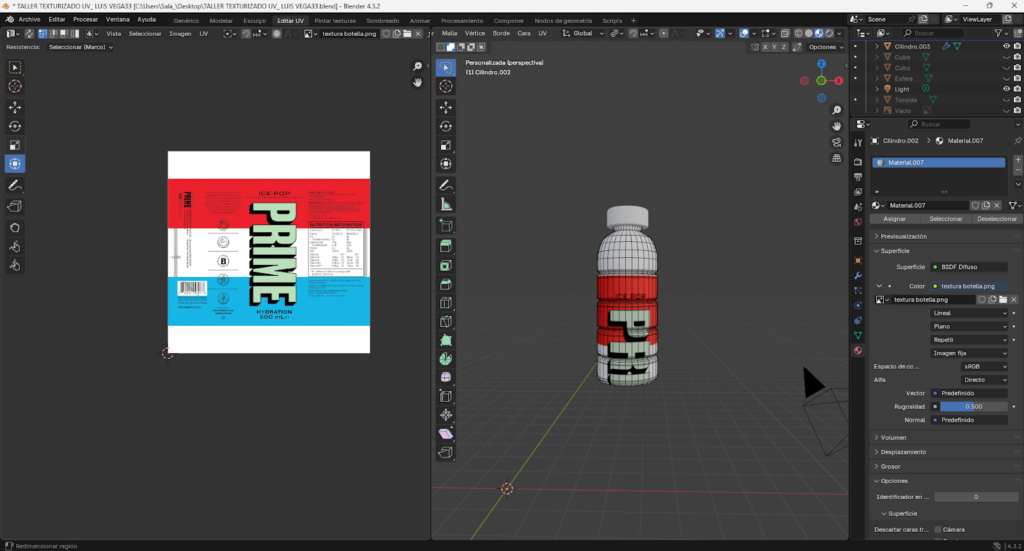Select the Annotate tool in 3D viewport
Image resolution: width=1024 pixels, height=551 pixels.
[x=446, y=185]
